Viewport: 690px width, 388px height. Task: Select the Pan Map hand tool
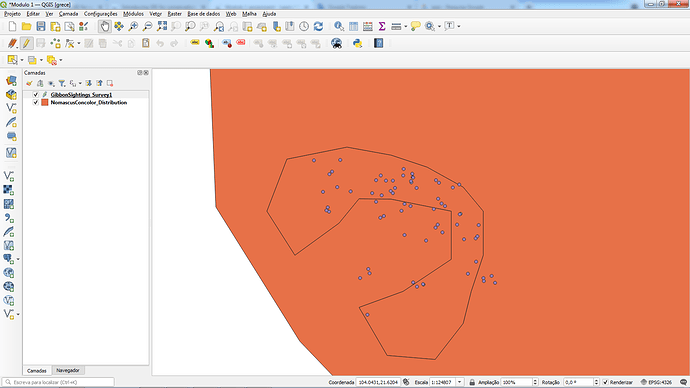(104, 26)
